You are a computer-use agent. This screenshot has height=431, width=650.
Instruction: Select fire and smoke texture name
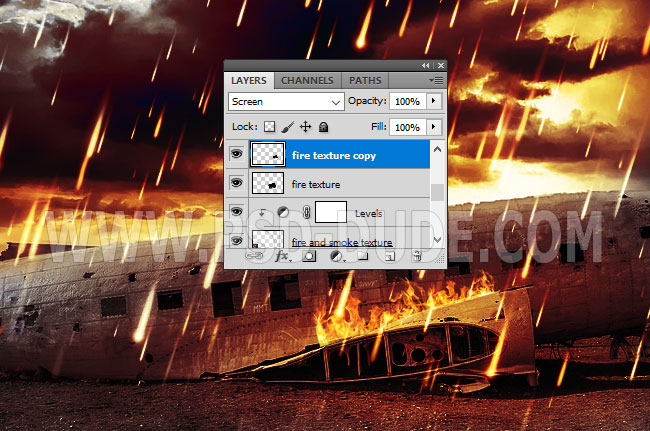click(x=342, y=242)
